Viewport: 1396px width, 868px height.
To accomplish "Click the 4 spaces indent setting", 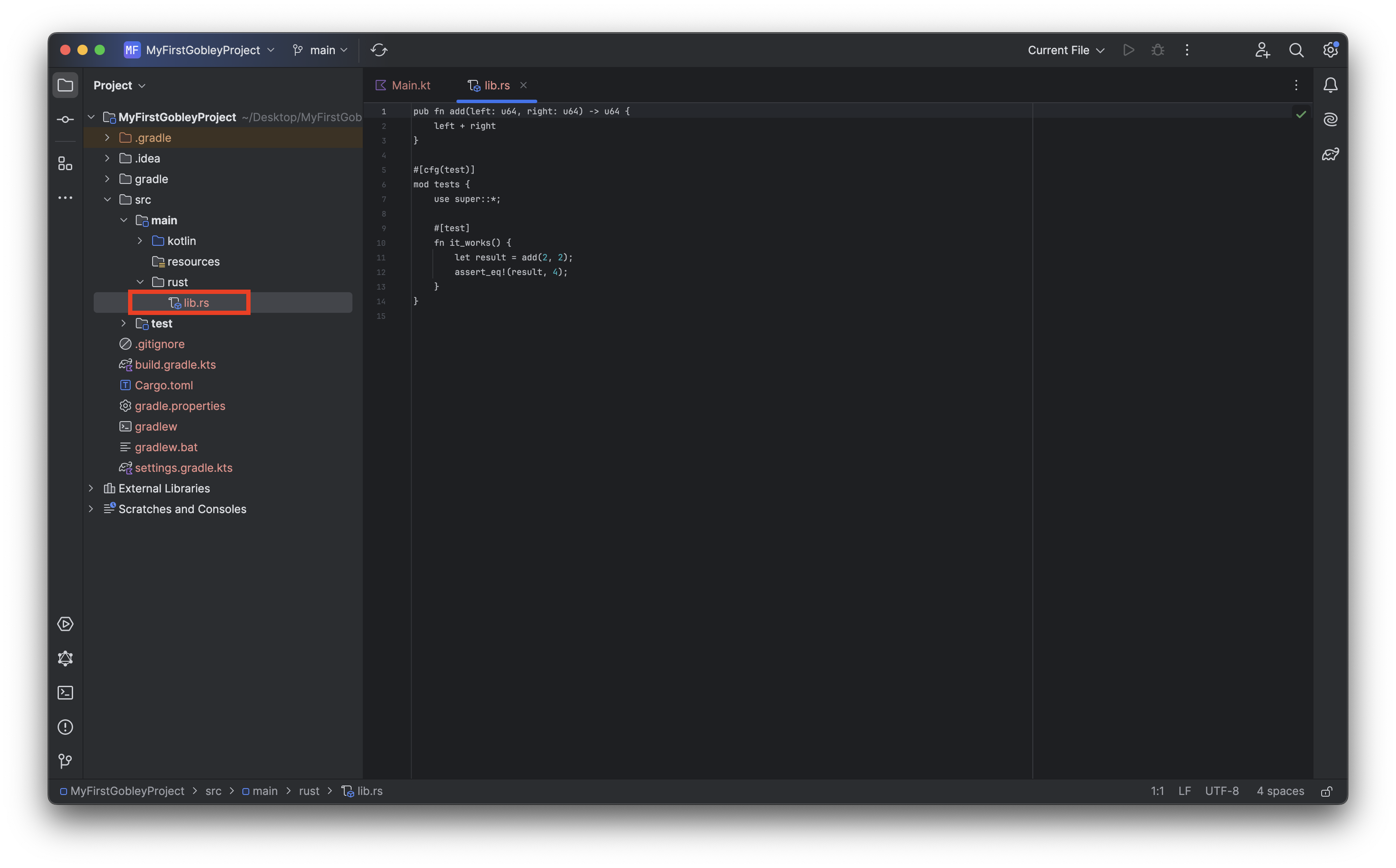I will [1280, 791].
